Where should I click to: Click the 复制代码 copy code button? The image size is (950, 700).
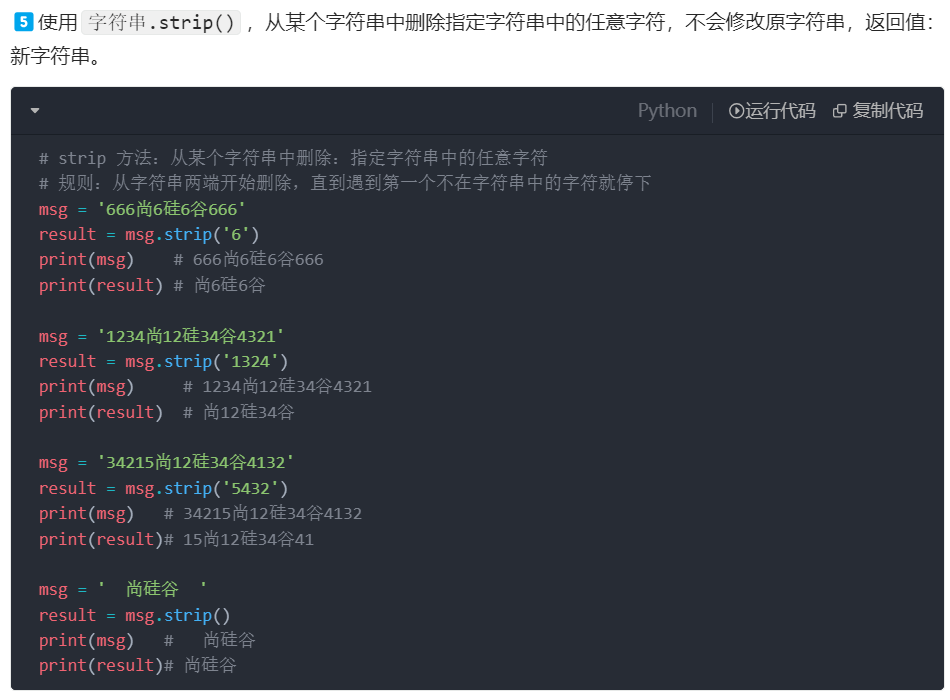pos(878,111)
